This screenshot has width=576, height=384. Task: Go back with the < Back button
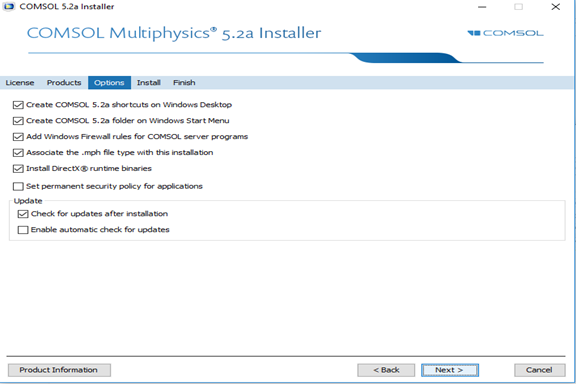[386, 370]
